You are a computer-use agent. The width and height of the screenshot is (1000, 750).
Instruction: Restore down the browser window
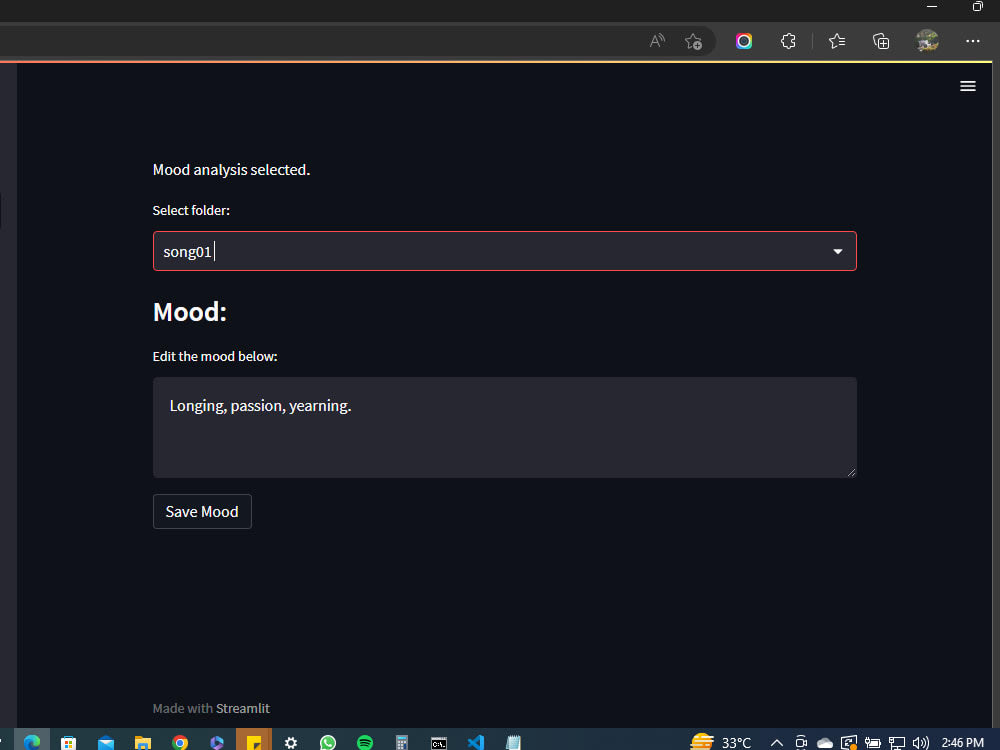point(978,6)
